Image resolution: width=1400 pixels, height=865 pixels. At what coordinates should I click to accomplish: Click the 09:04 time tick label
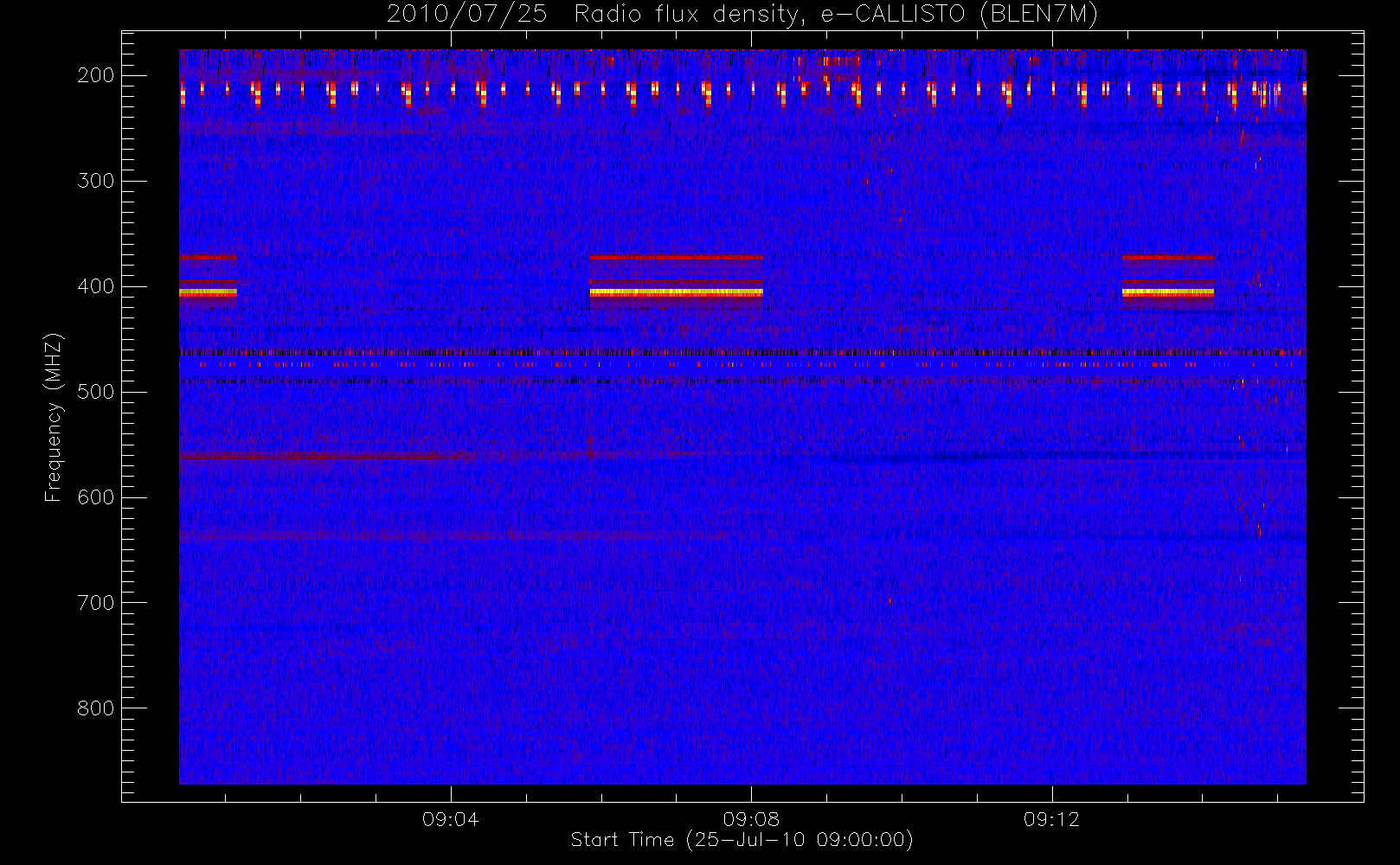(450, 819)
